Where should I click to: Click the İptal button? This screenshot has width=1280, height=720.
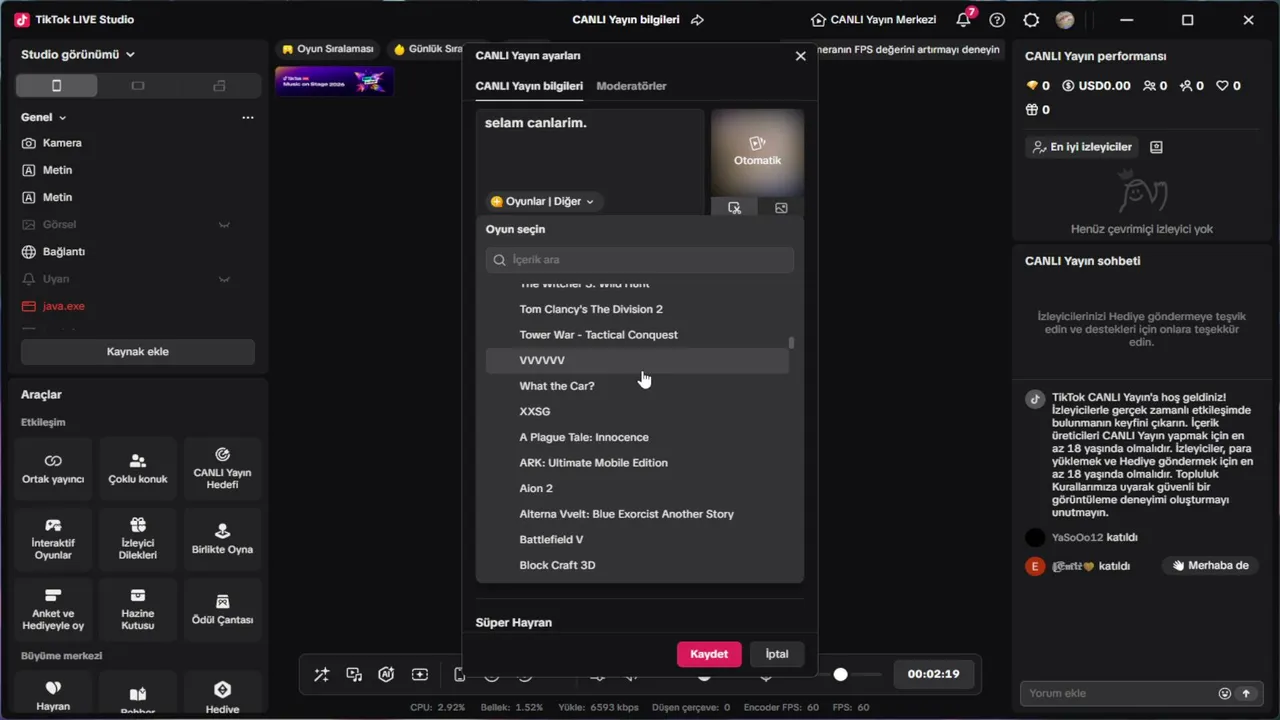[777, 654]
